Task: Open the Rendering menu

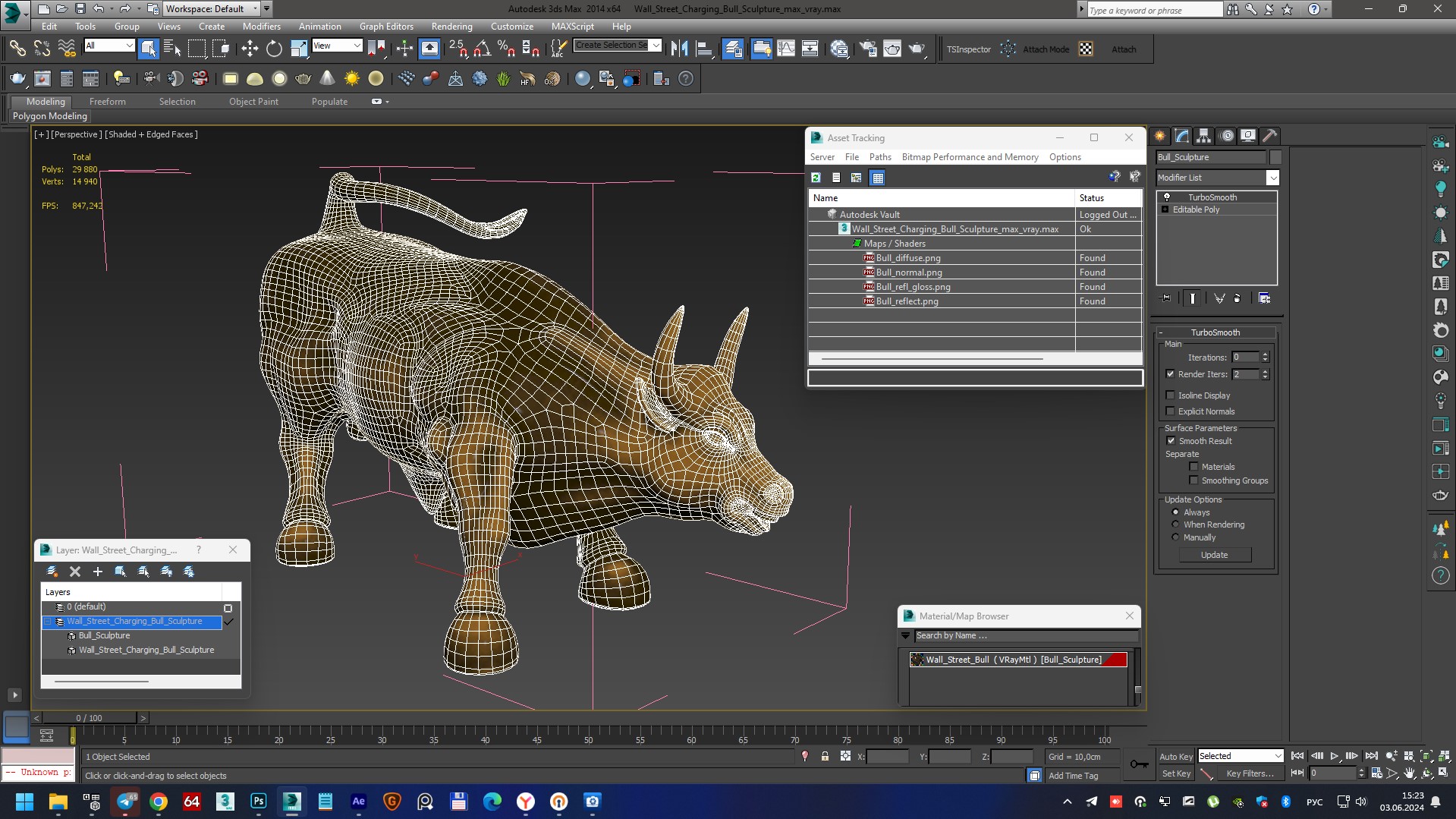Action: [451, 27]
